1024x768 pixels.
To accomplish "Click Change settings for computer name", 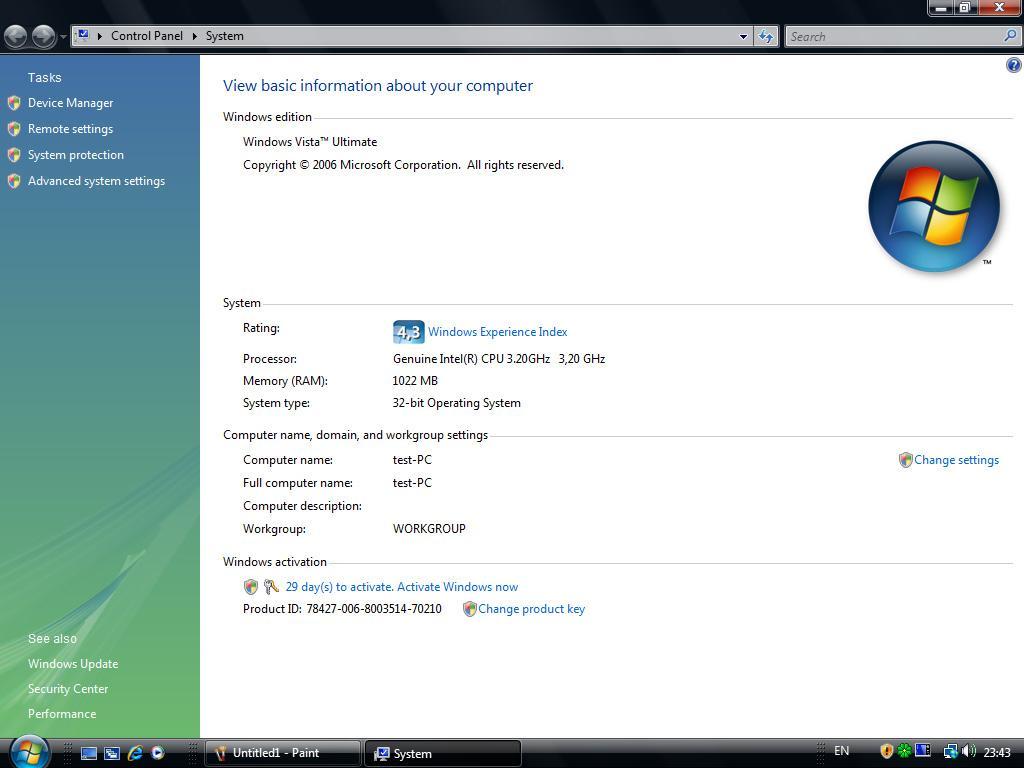I will click(x=956, y=460).
